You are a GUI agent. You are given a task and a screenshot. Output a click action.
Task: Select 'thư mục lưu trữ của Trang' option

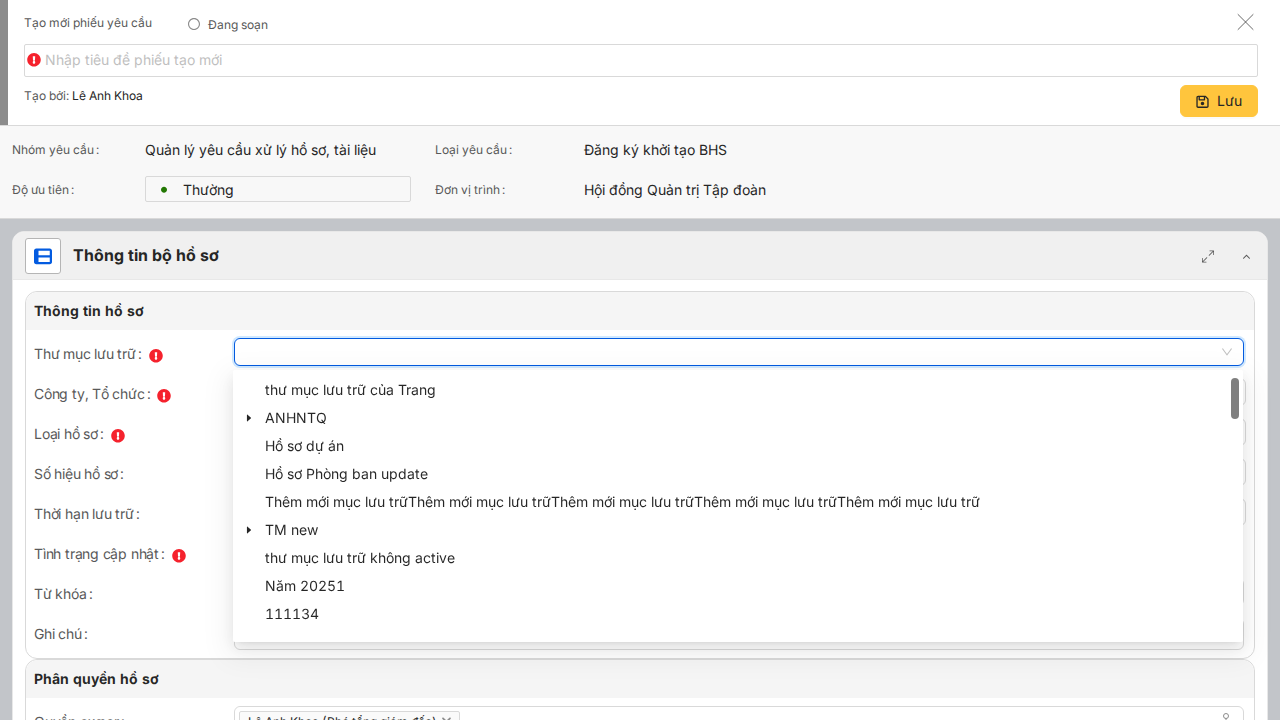point(350,390)
